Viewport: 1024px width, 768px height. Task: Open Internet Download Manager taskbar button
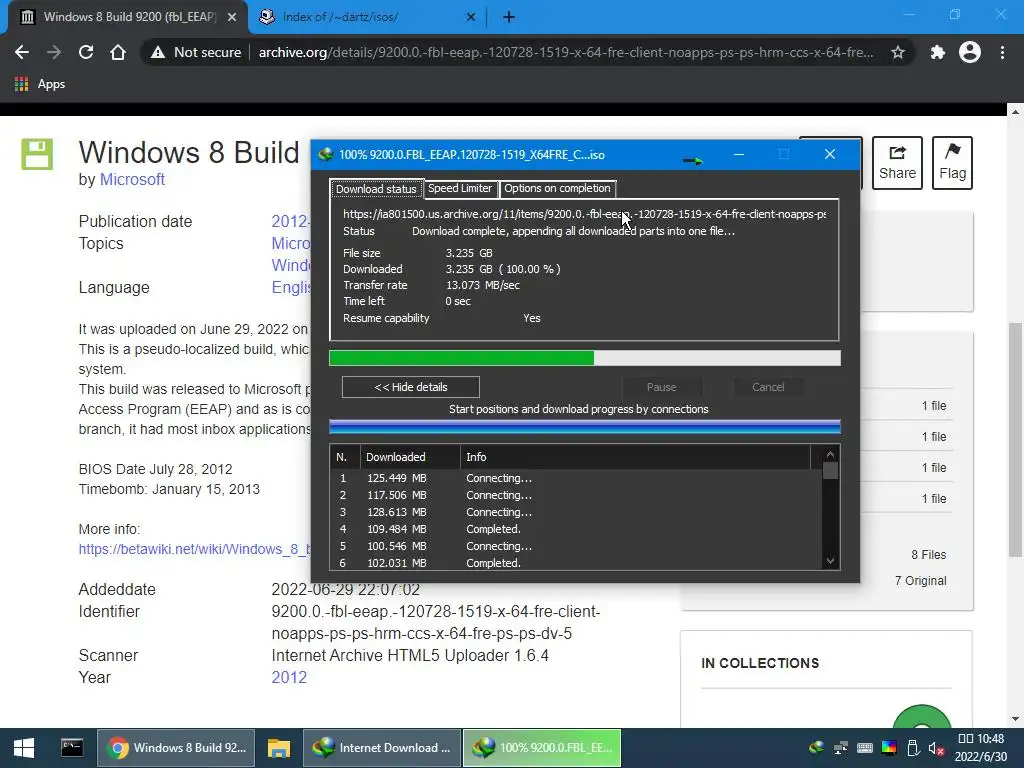coord(381,748)
